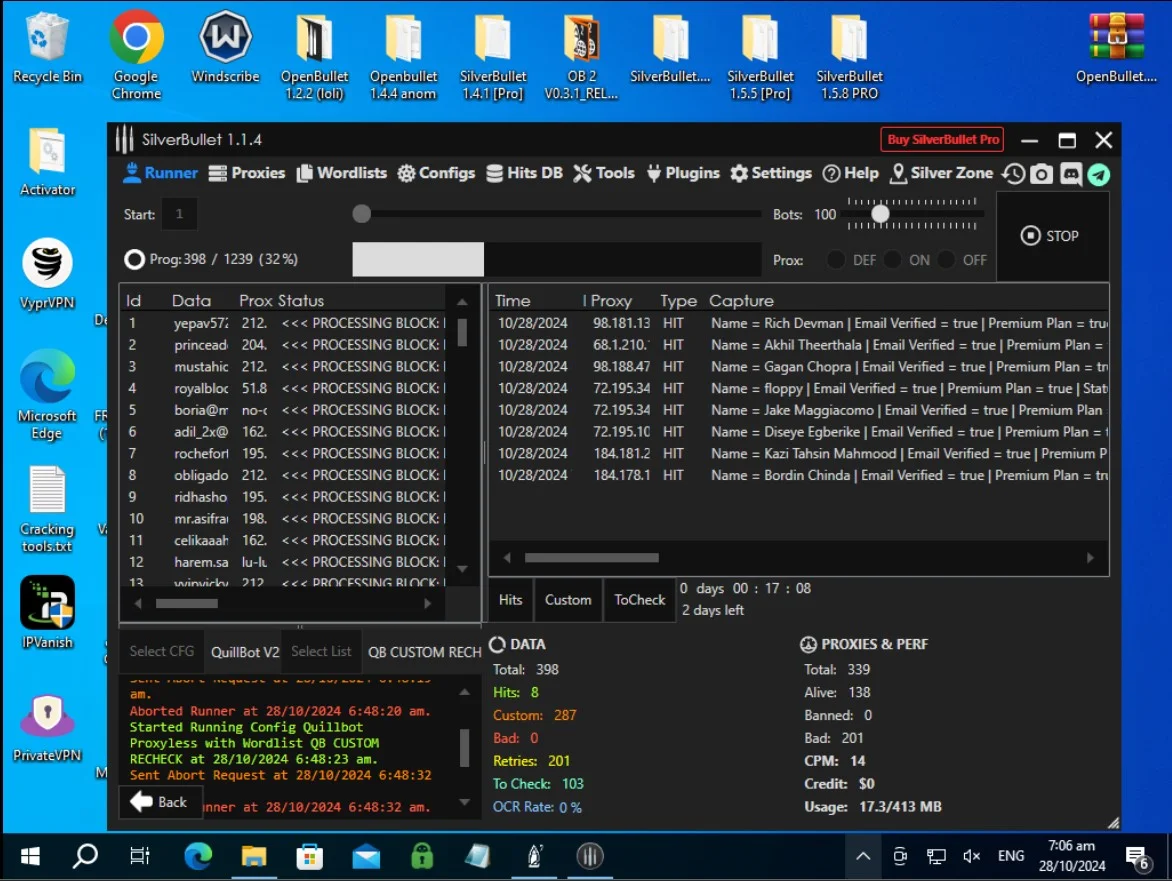
Task: Open File Explorer from the taskbar
Action: 254,856
